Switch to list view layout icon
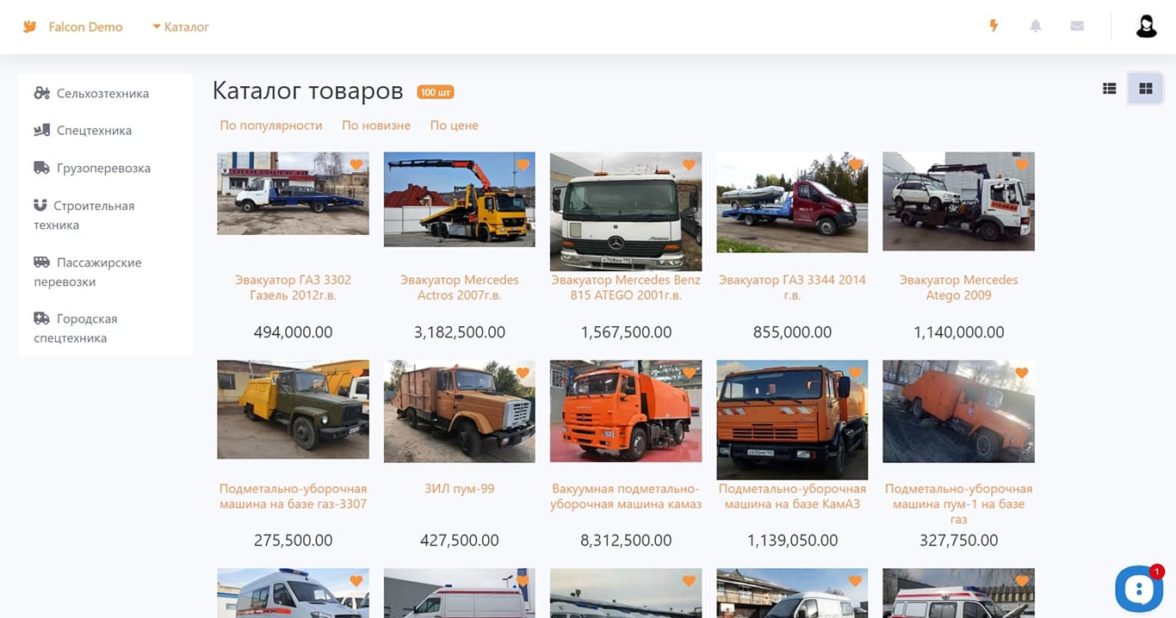 click(1109, 88)
